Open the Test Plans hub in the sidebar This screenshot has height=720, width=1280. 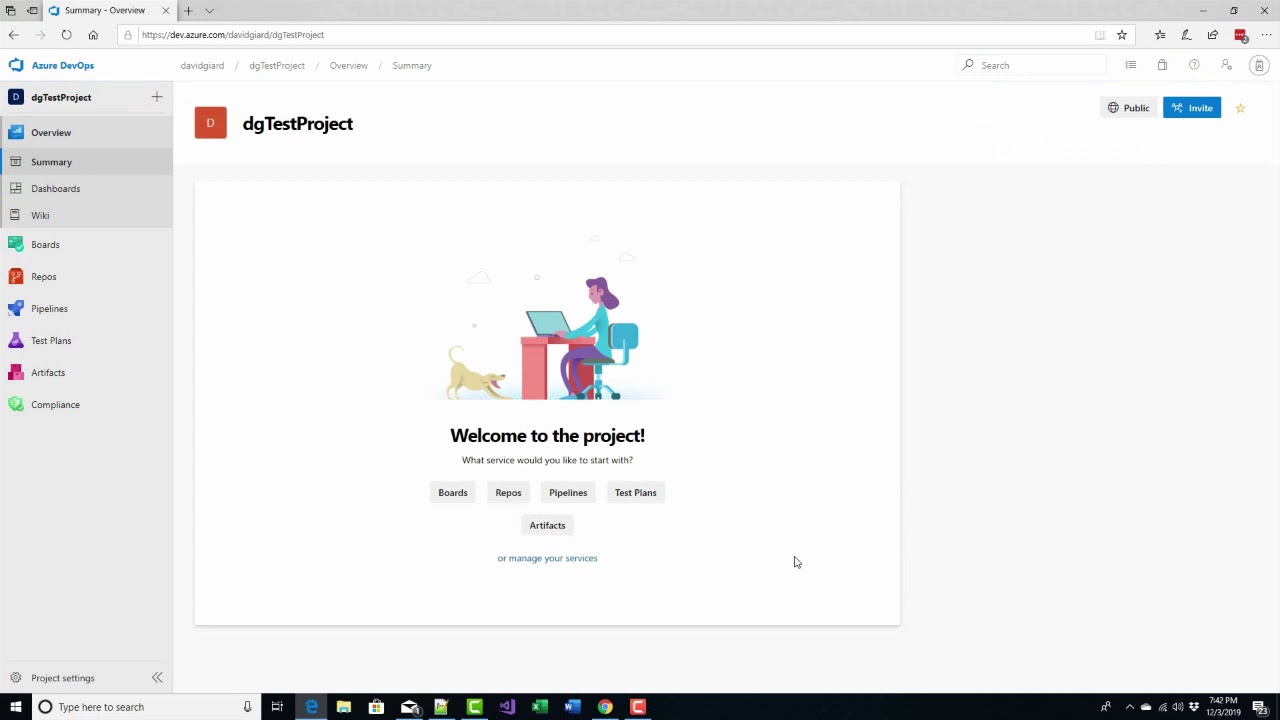tap(86, 341)
